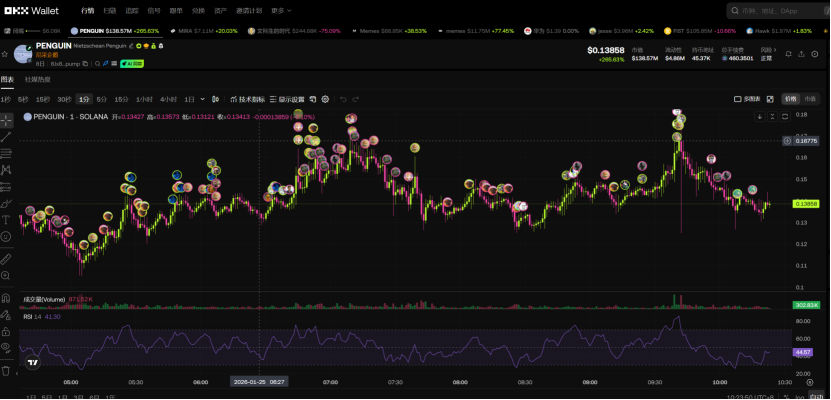Enter fullscreen chart mode

[x=770, y=99]
